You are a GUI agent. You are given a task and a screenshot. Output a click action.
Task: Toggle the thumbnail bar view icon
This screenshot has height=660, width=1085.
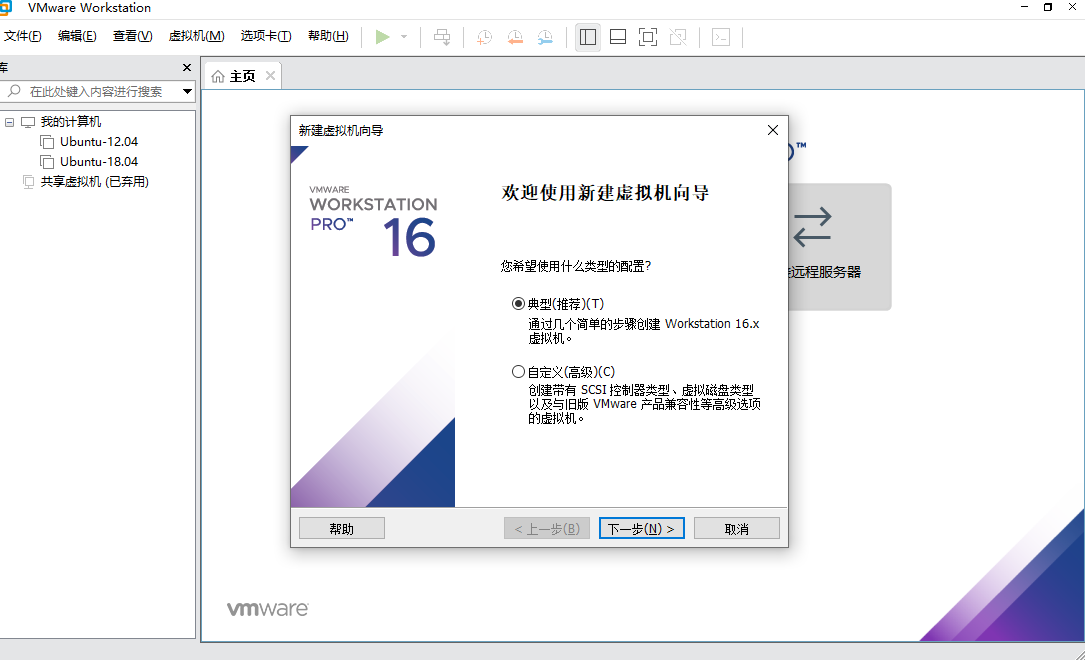click(618, 37)
